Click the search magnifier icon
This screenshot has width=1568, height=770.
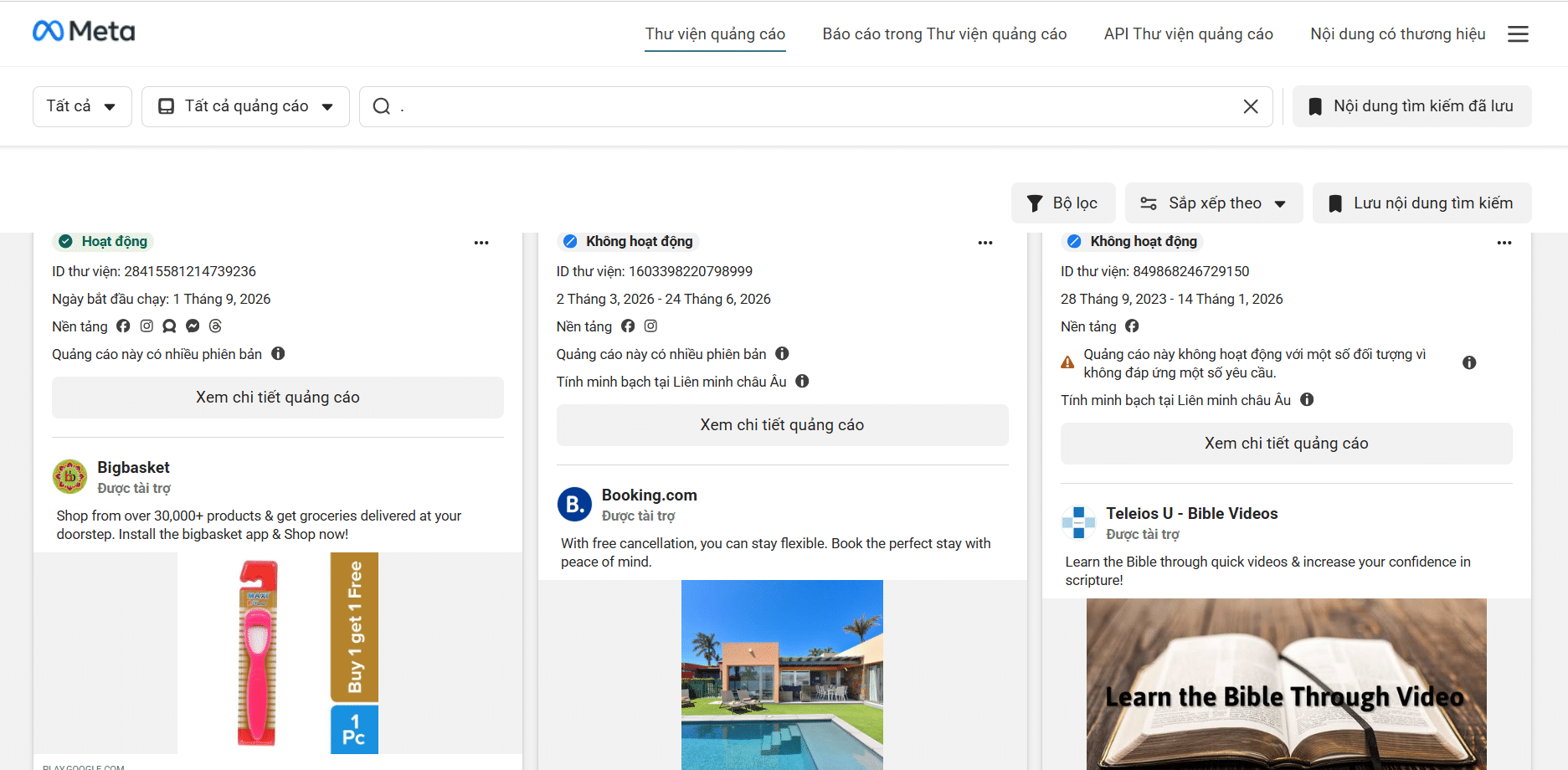(x=382, y=106)
